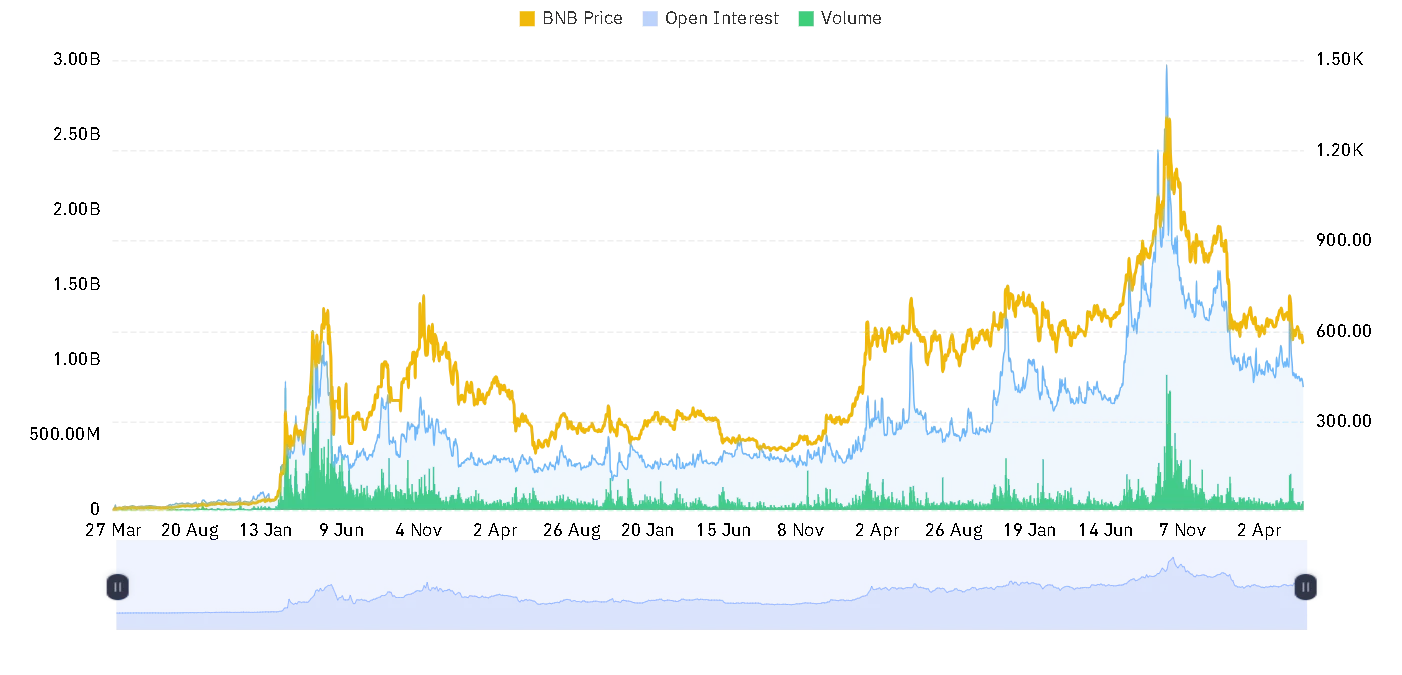Viewport: 1402px width, 675px height.
Task: Click the 500.00M left axis label
Action: tap(67, 434)
